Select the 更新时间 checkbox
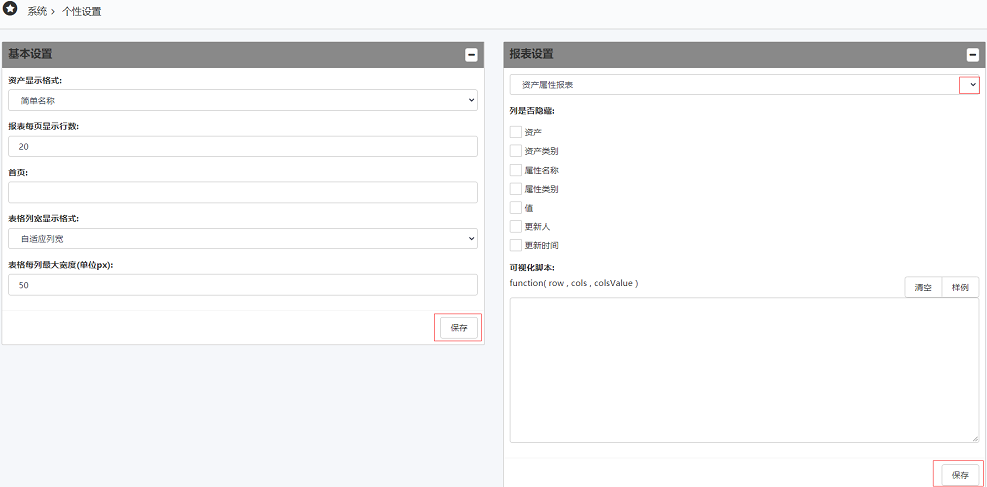This screenshot has width=987, height=487. point(516,245)
